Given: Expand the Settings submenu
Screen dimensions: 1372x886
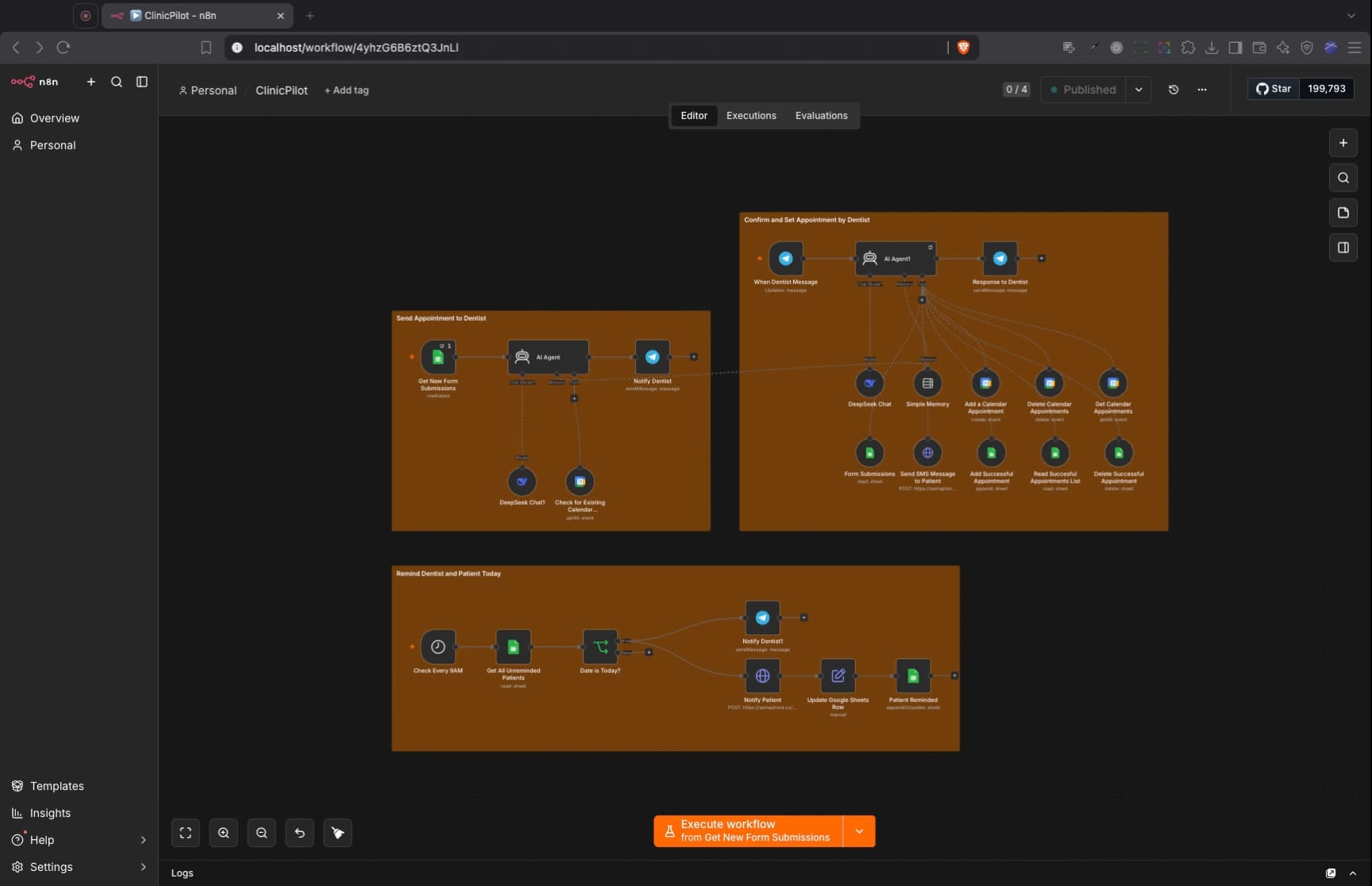Looking at the screenshot, I should (79, 867).
